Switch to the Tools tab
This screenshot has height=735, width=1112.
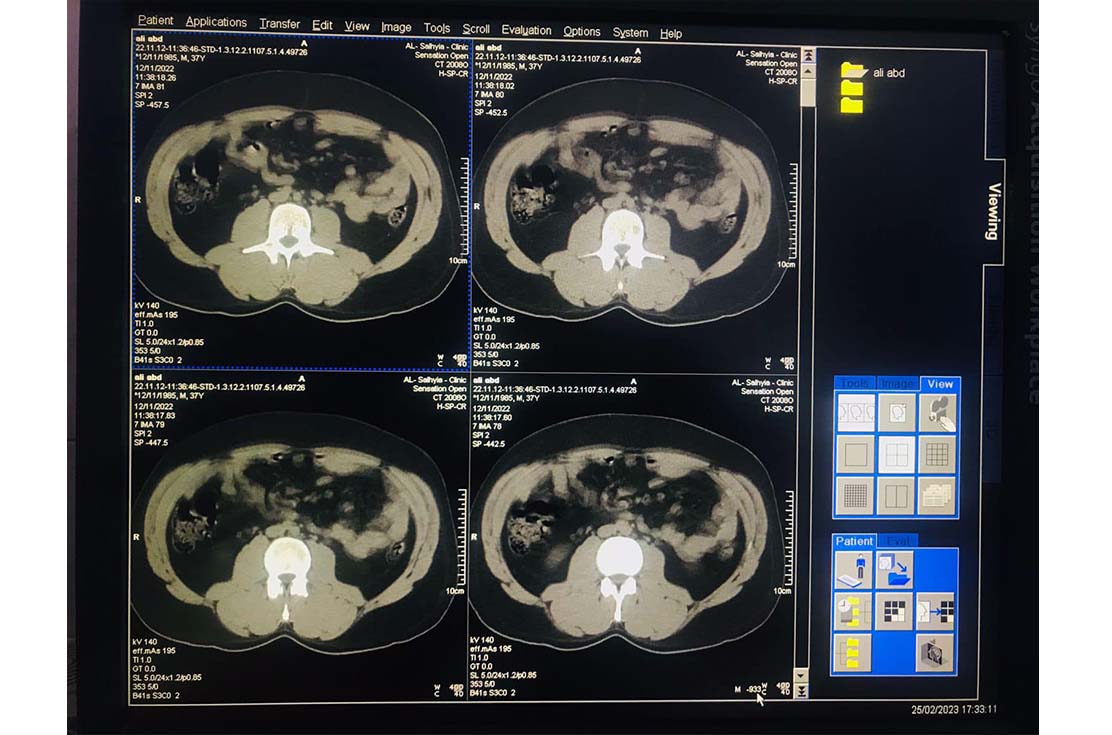855,384
